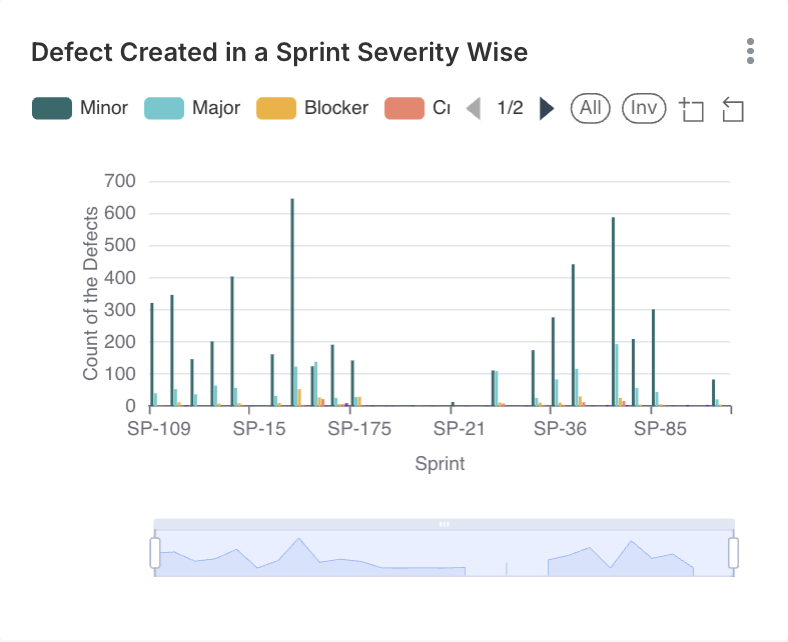Activate the area zoom selection tool
Image resolution: width=788 pixels, height=642 pixels.
pos(692,109)
